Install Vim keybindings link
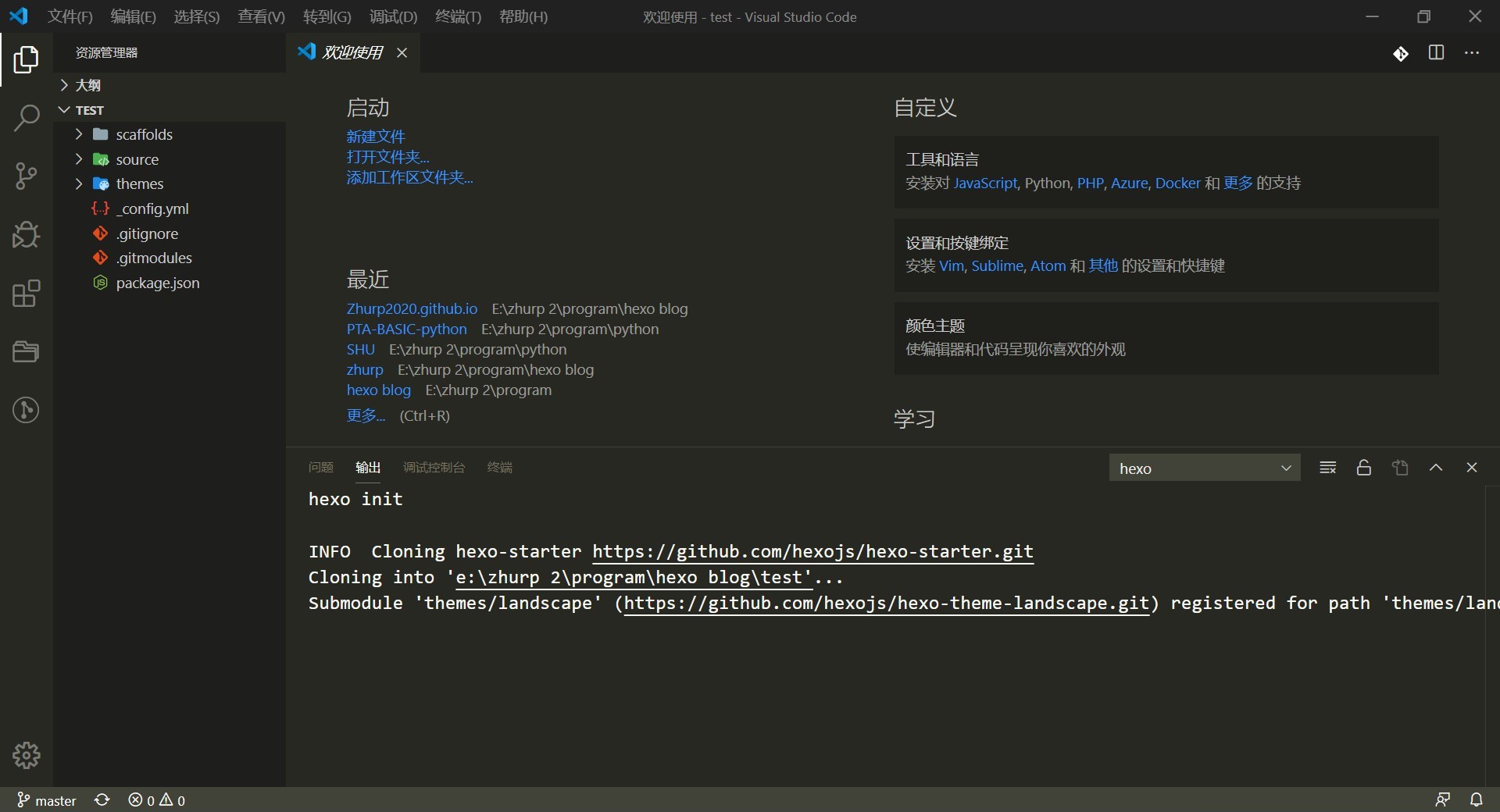This screenshot has height=812, width=1500. (x=952, y=266)
